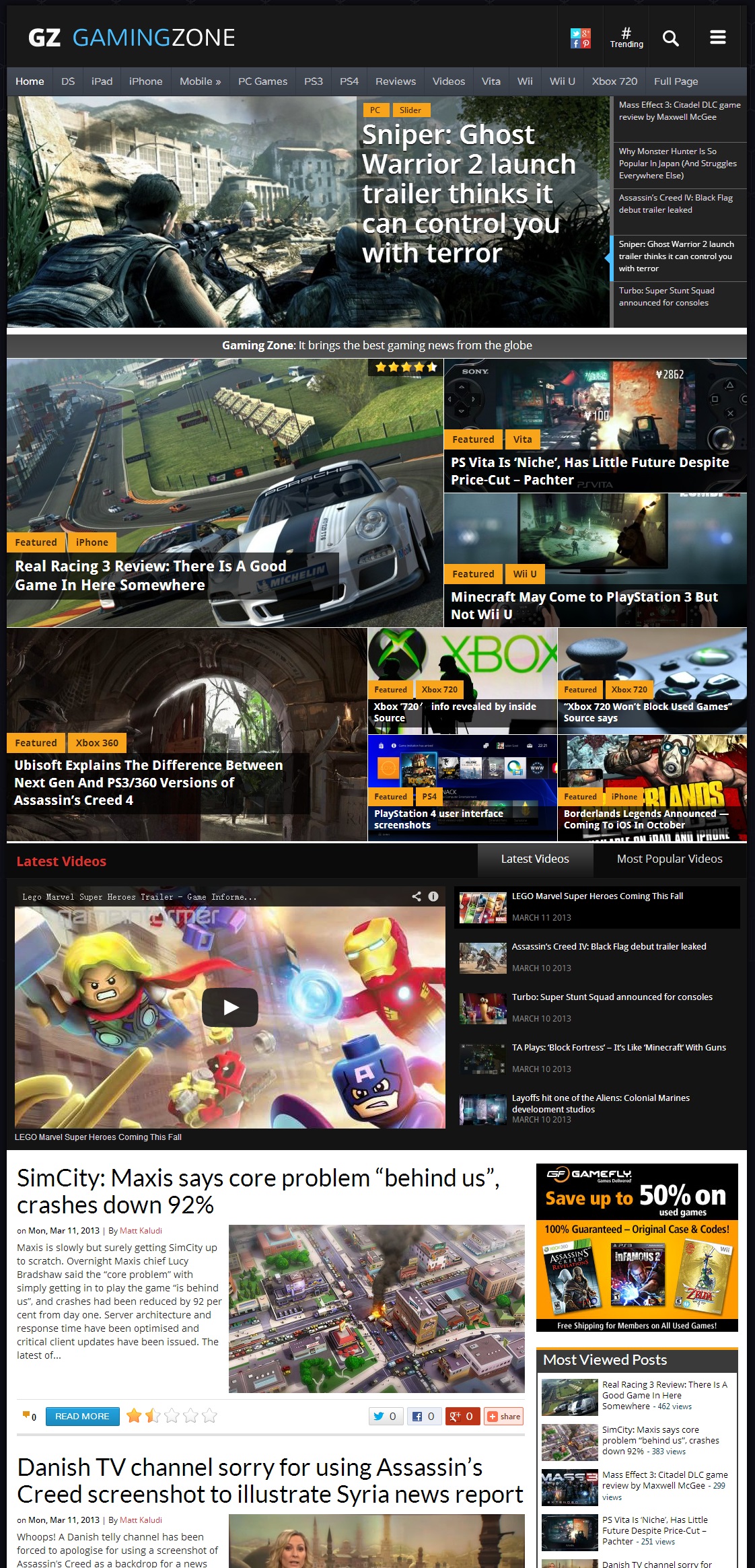The width and height of the screenshot is (755, 1568).
Task: Click the Xbox 360 category tag
Action: click(97, 743)
